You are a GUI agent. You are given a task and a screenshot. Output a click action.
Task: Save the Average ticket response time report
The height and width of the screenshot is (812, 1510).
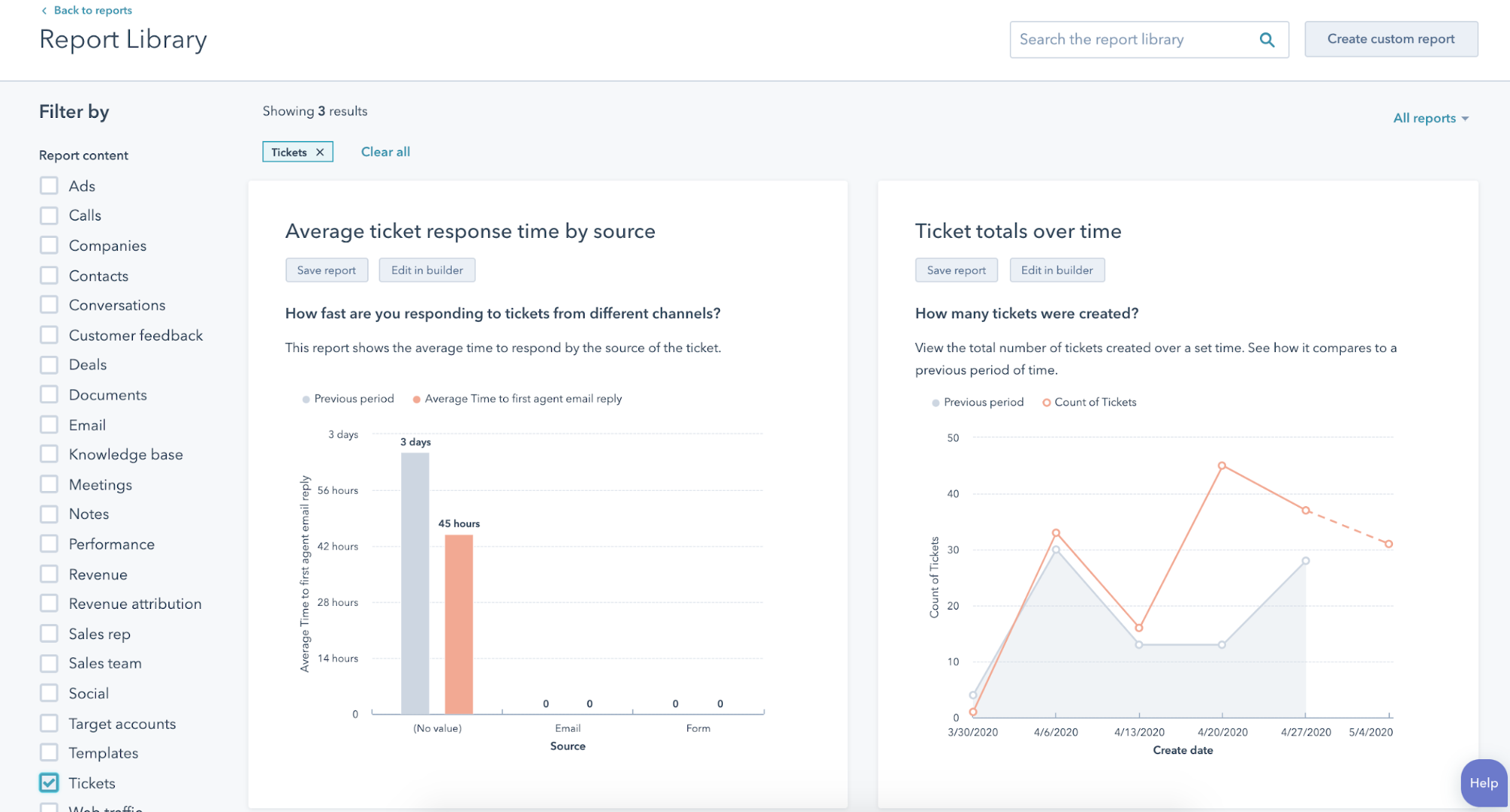[x=326, y=270]
